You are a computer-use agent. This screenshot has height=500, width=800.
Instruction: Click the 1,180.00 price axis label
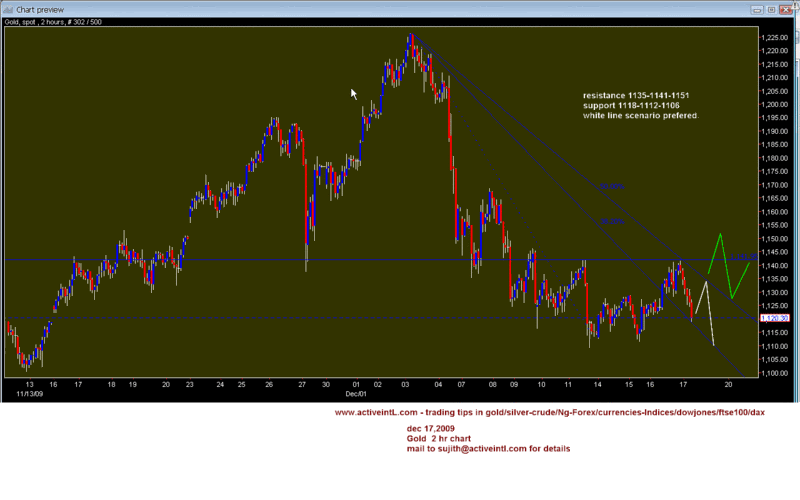point(776,158)
